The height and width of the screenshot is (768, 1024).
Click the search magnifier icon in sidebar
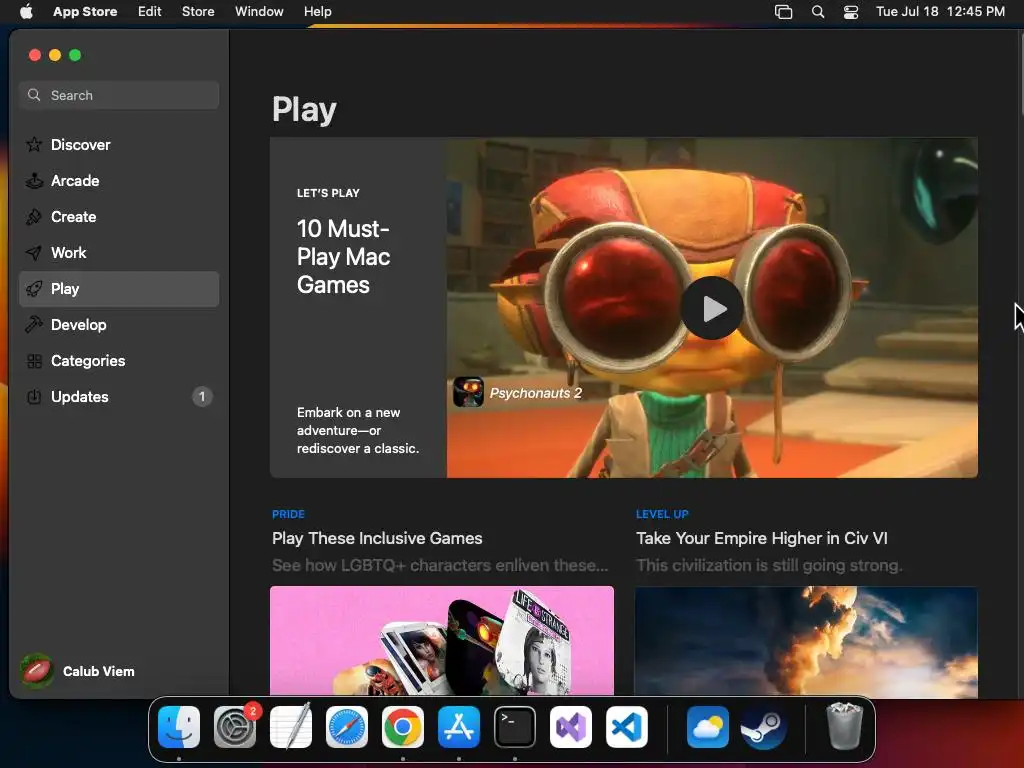click(x=34, y=95)
